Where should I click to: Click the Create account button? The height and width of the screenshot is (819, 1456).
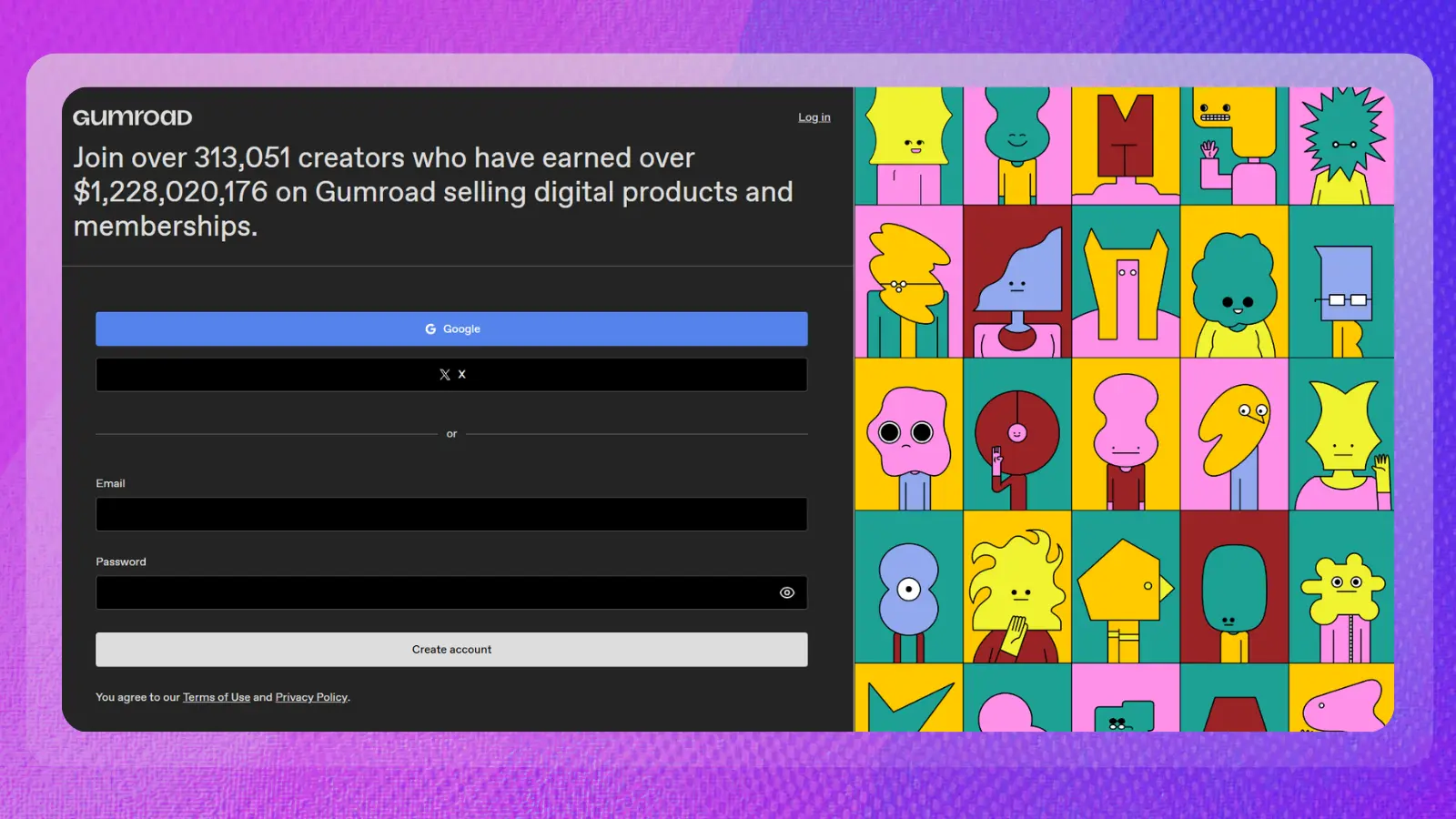coord(451,650)
